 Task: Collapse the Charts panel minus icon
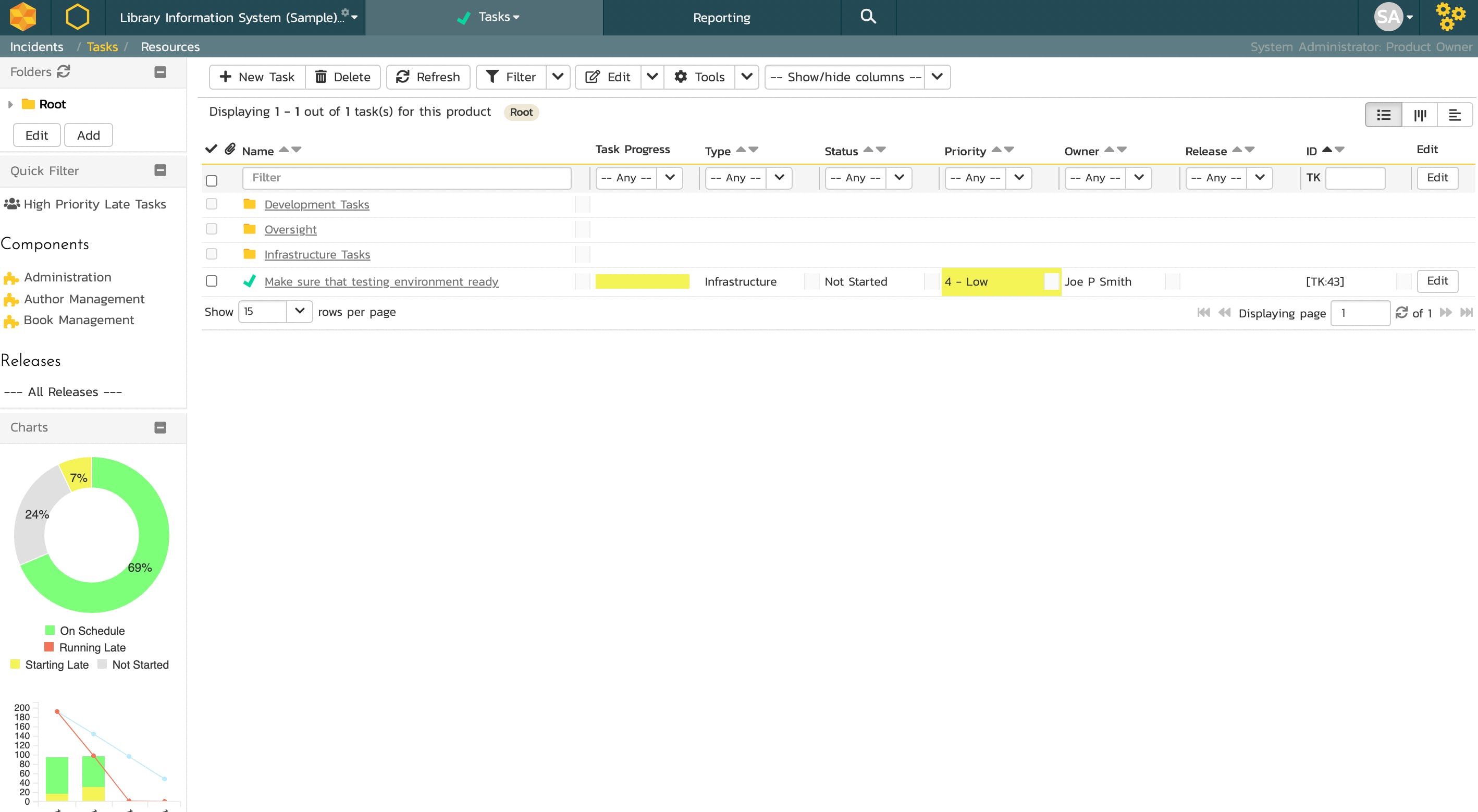(x=161, y=427)
